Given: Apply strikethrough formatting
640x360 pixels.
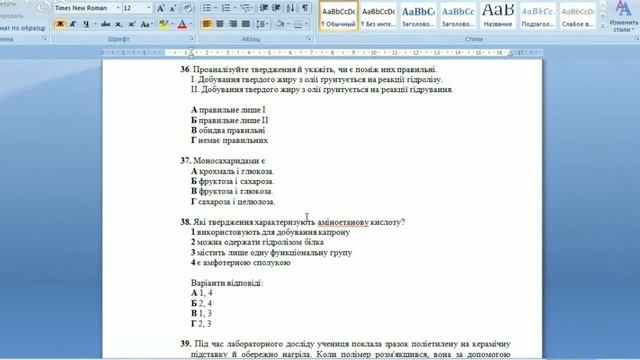Looking at the screenshot, I should (x=105, y=24).
